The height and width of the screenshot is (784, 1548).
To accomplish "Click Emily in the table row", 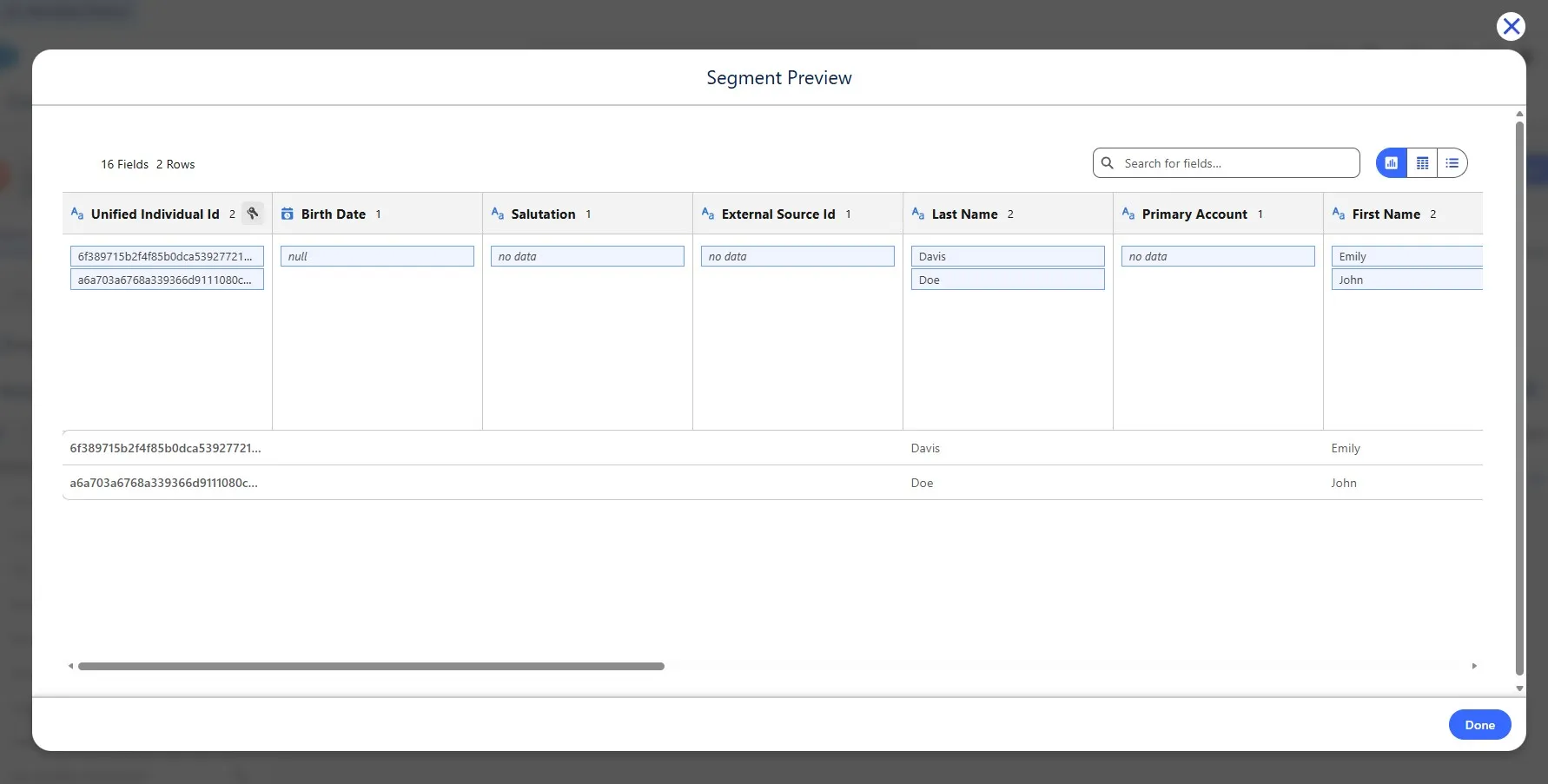I will 1346,448.
